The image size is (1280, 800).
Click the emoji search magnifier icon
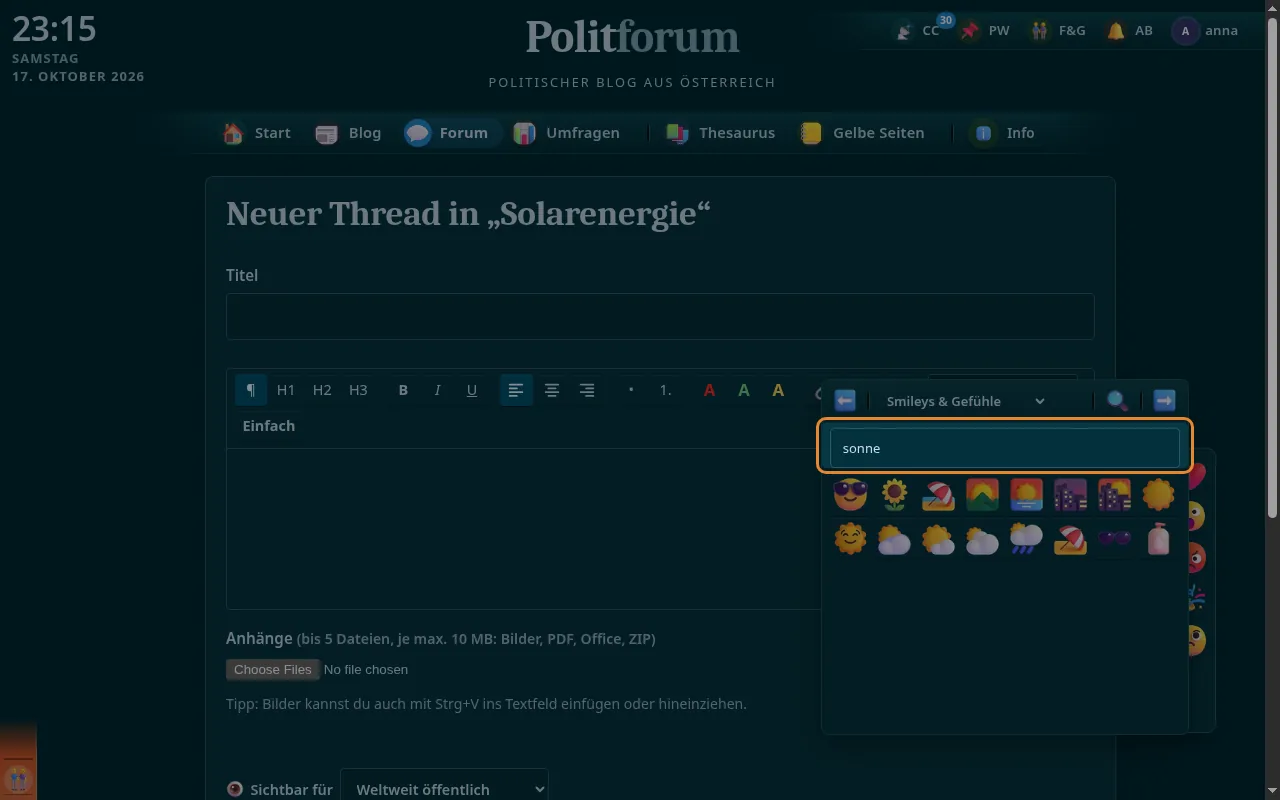(x=1118, y=401)
